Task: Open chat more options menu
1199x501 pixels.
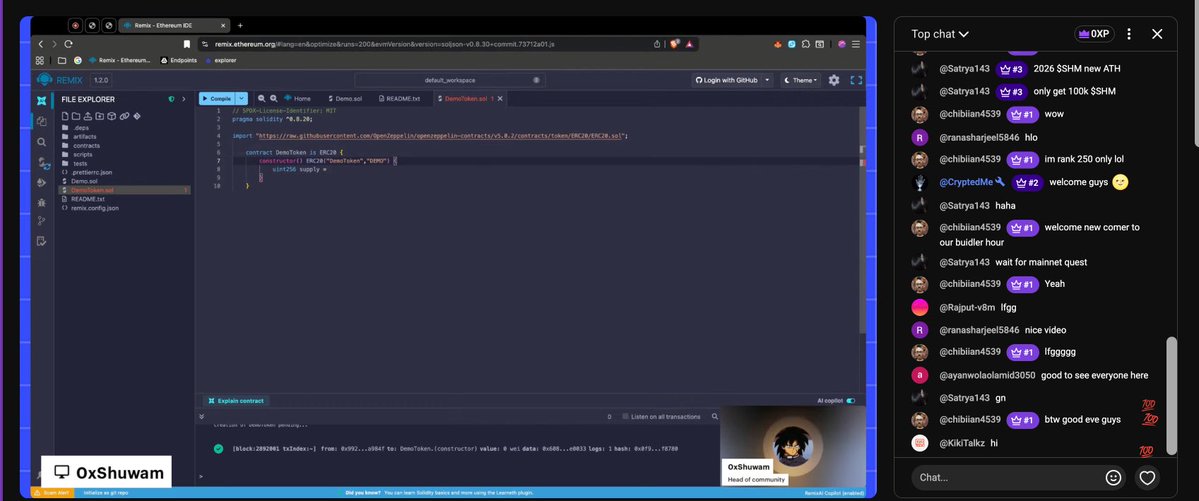Action: tap(1129, 34)
